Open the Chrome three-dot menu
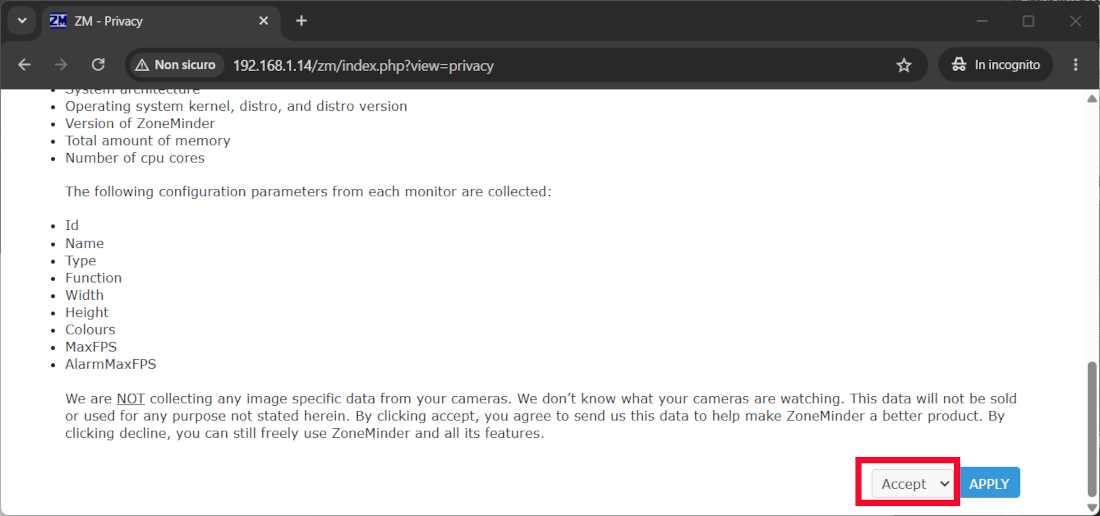 coord(1075,65)
